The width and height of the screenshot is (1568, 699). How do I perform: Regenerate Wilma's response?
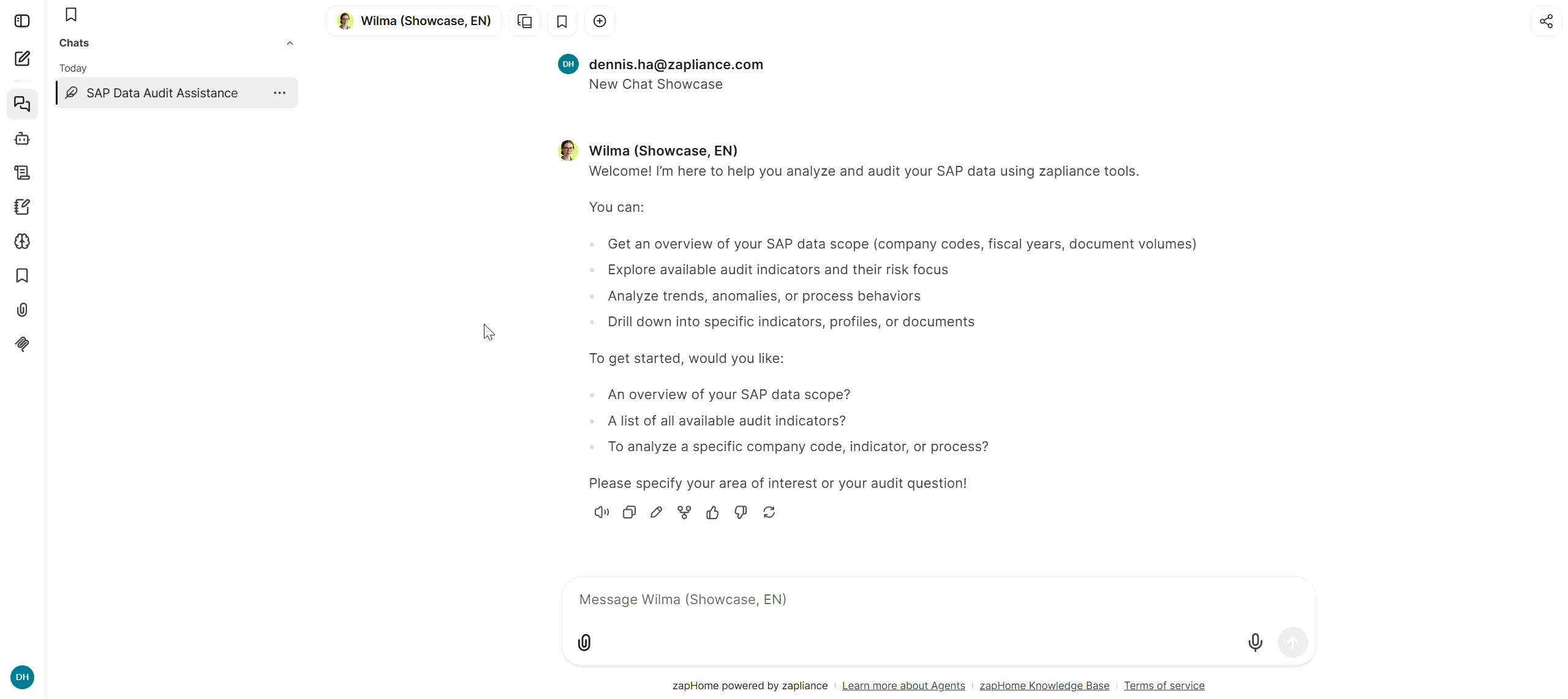point(769,512)
